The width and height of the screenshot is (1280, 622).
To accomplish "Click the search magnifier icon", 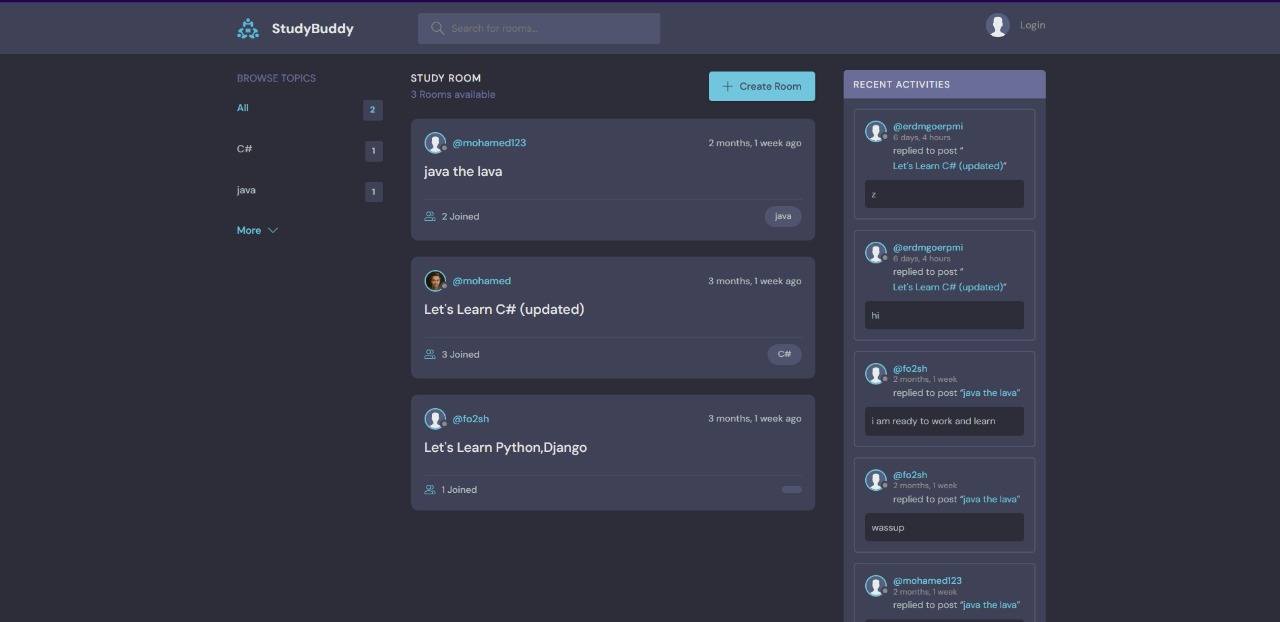I will pos(437,28).
